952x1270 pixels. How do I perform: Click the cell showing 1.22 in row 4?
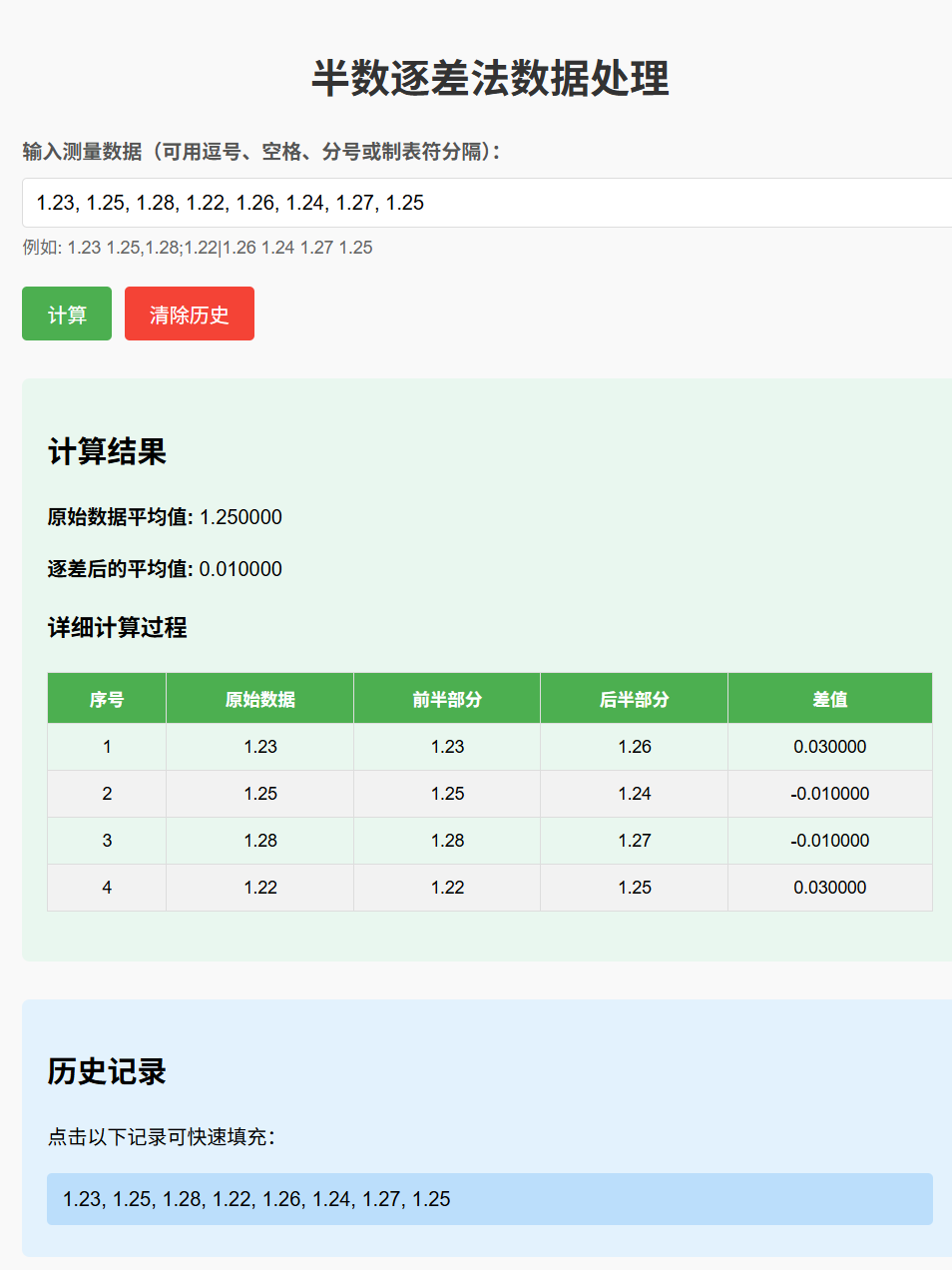258,887
